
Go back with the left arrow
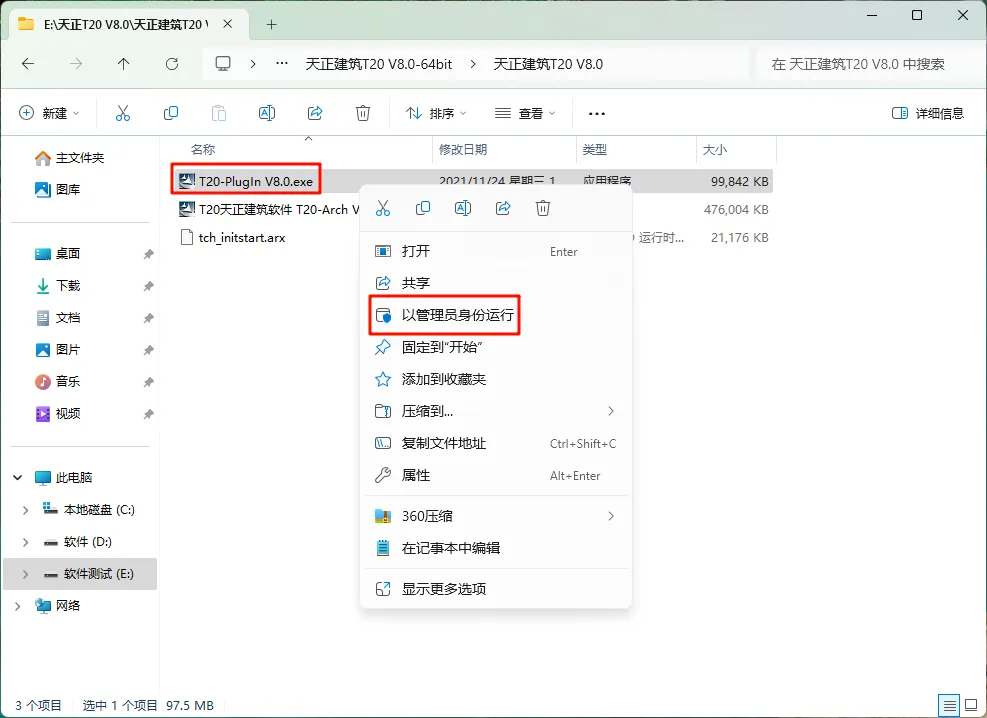click(28, 64)
